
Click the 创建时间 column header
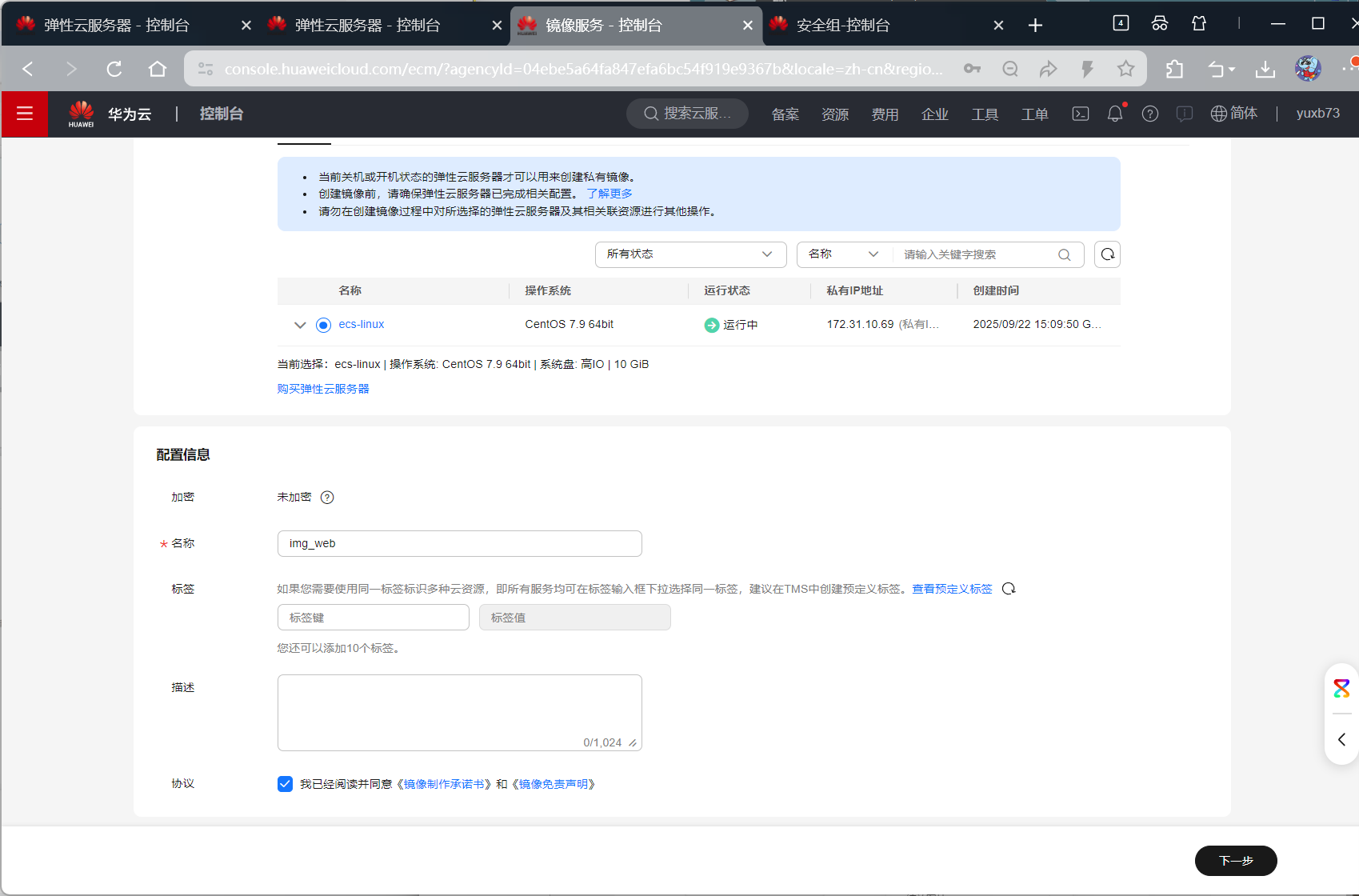click(996, 290)
